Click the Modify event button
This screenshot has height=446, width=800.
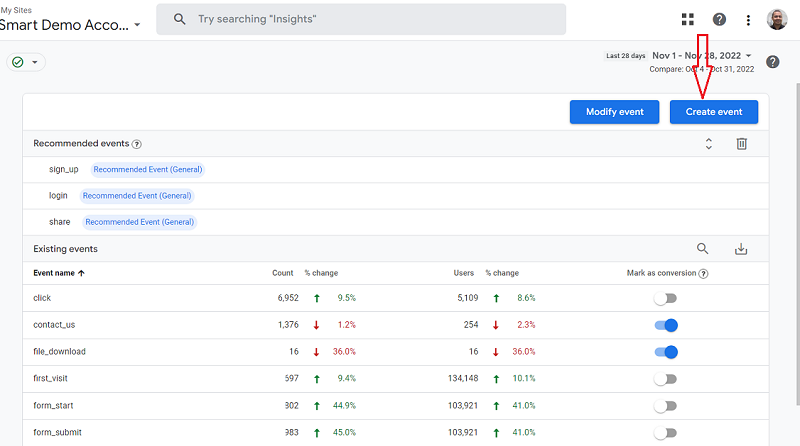614,112
